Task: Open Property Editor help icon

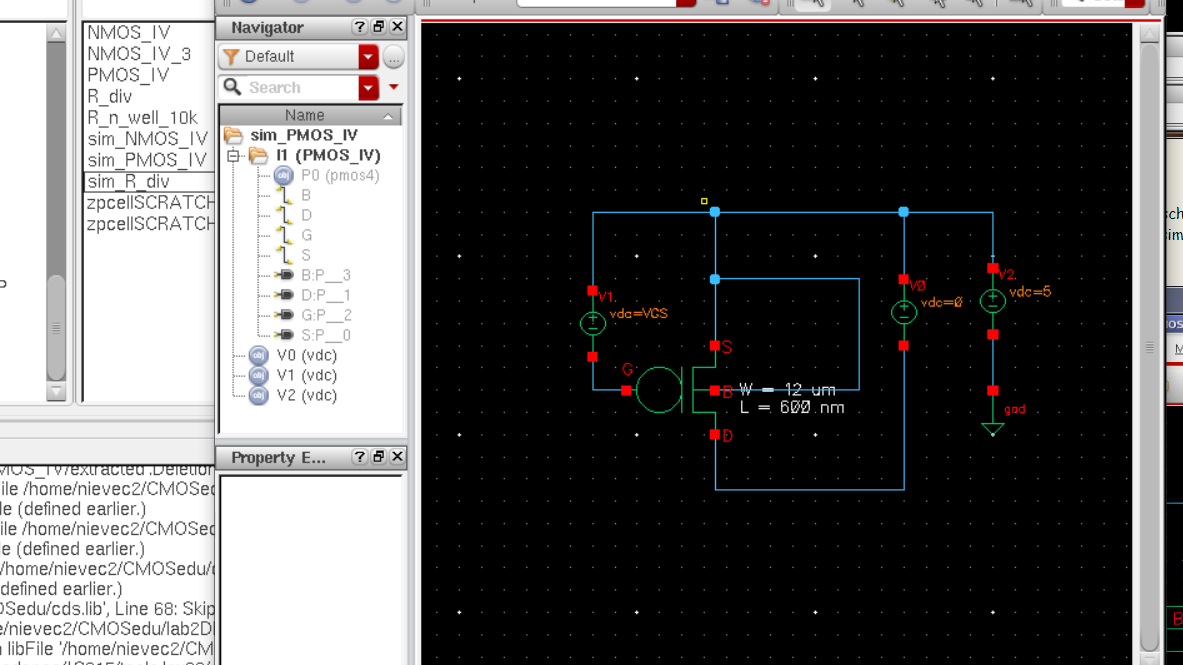Action: 359,457
